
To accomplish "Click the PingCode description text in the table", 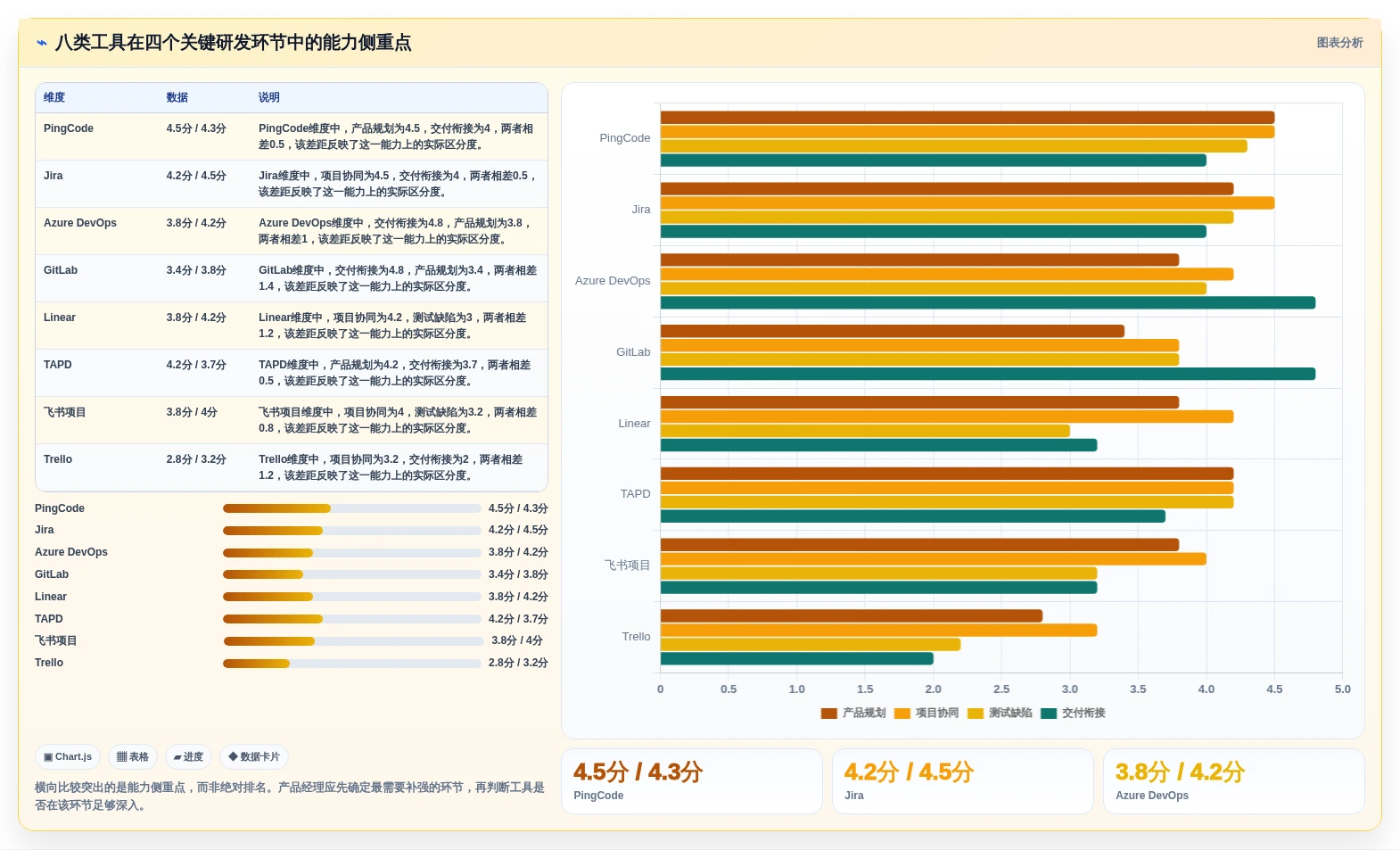I will (397, 136).
